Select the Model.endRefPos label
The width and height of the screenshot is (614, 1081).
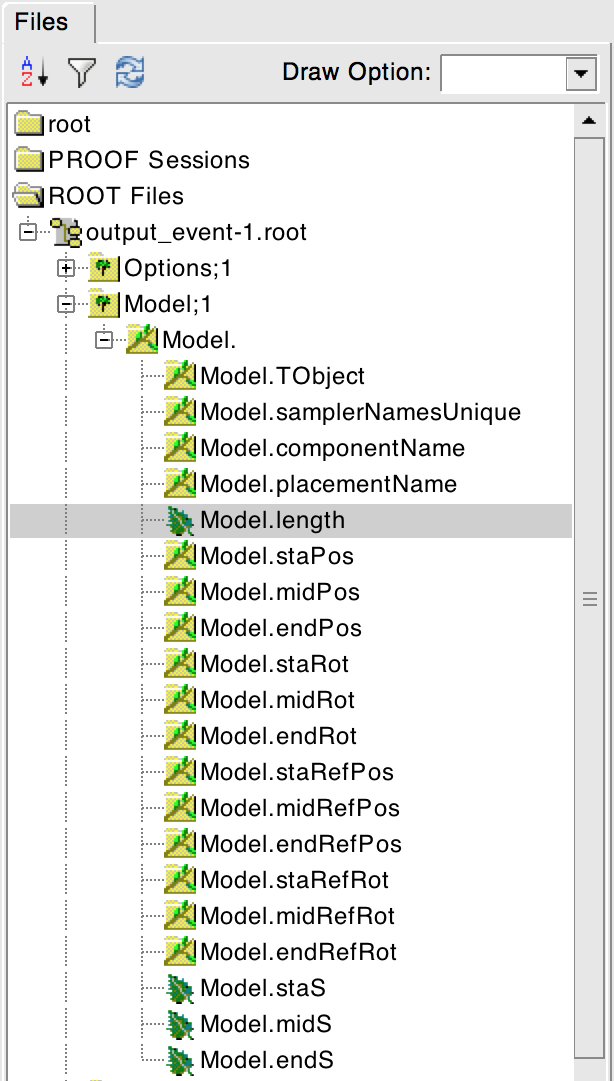coord(301,843)
